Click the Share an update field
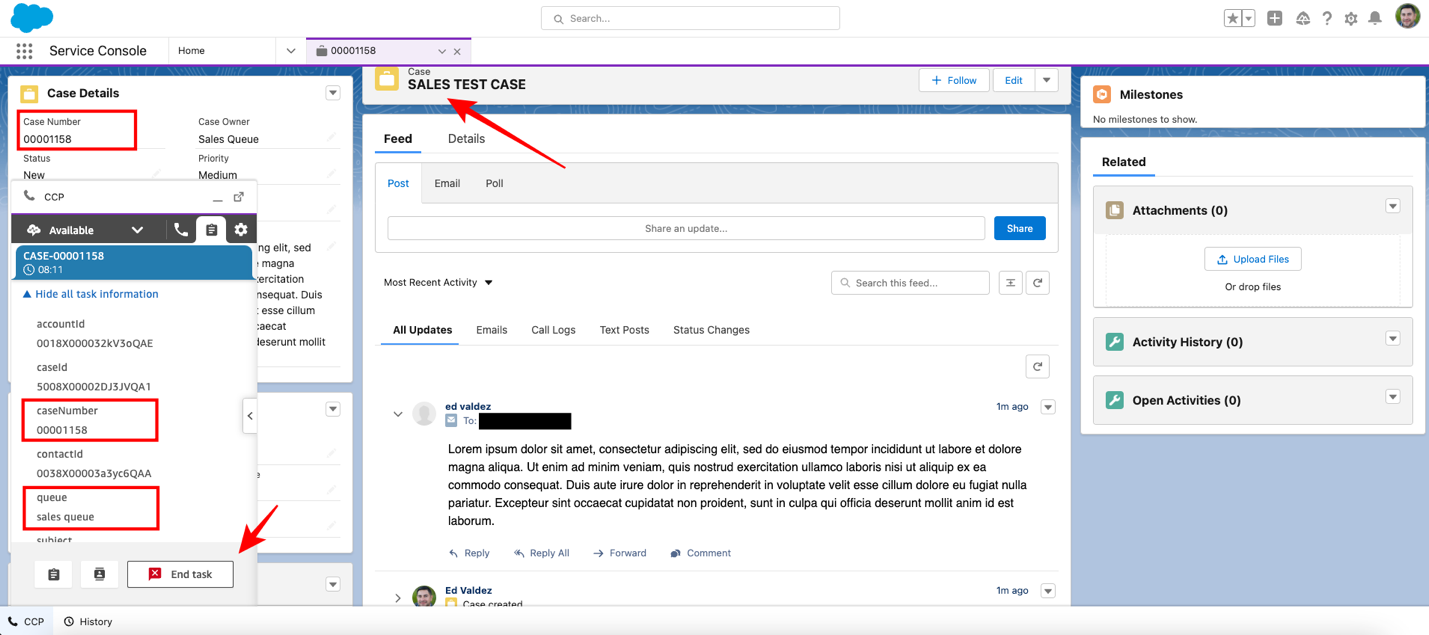This screenshot has height=635, width=1429. click(686, 228)
